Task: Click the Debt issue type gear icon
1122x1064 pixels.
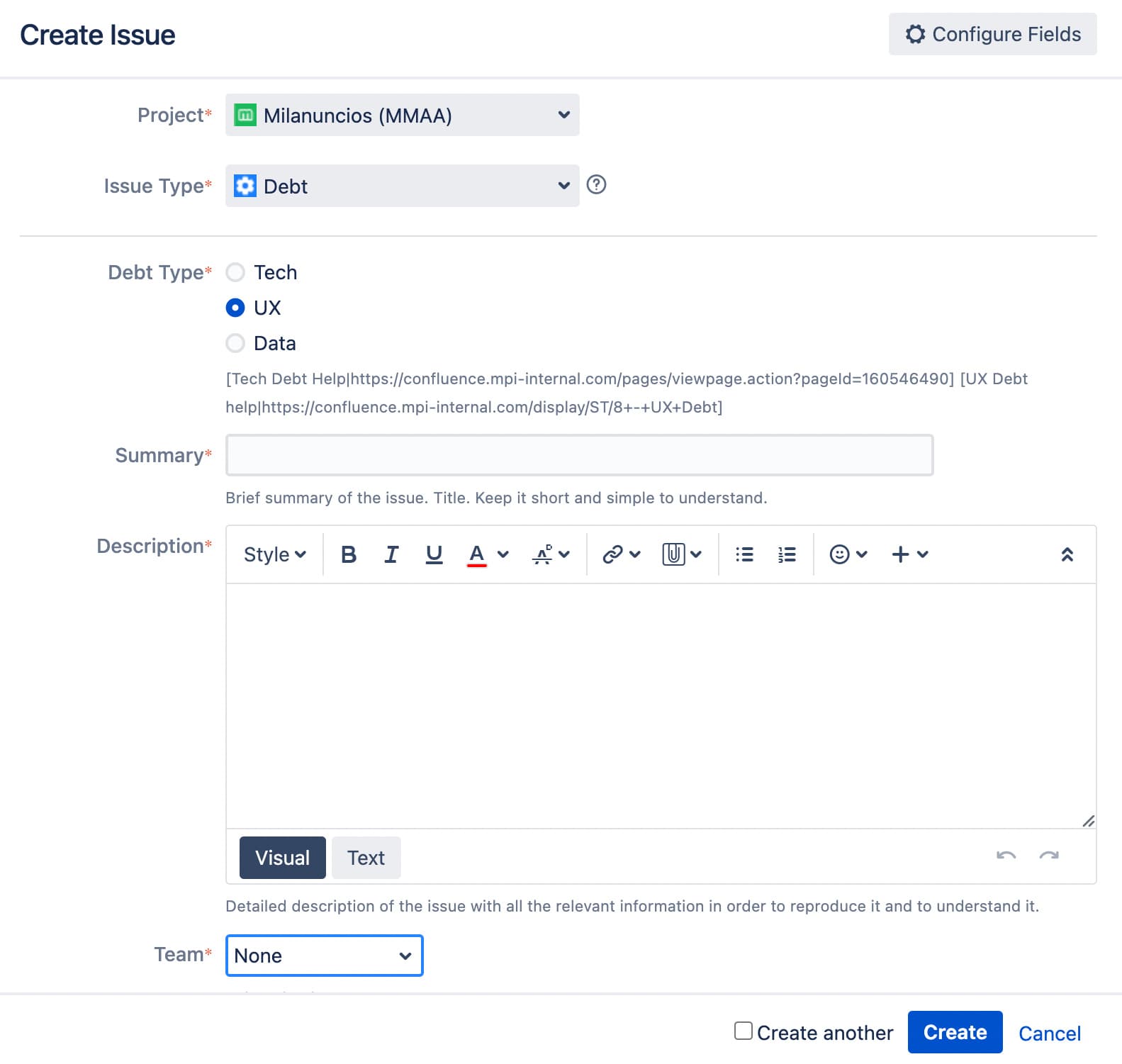Action: [245, 186]
